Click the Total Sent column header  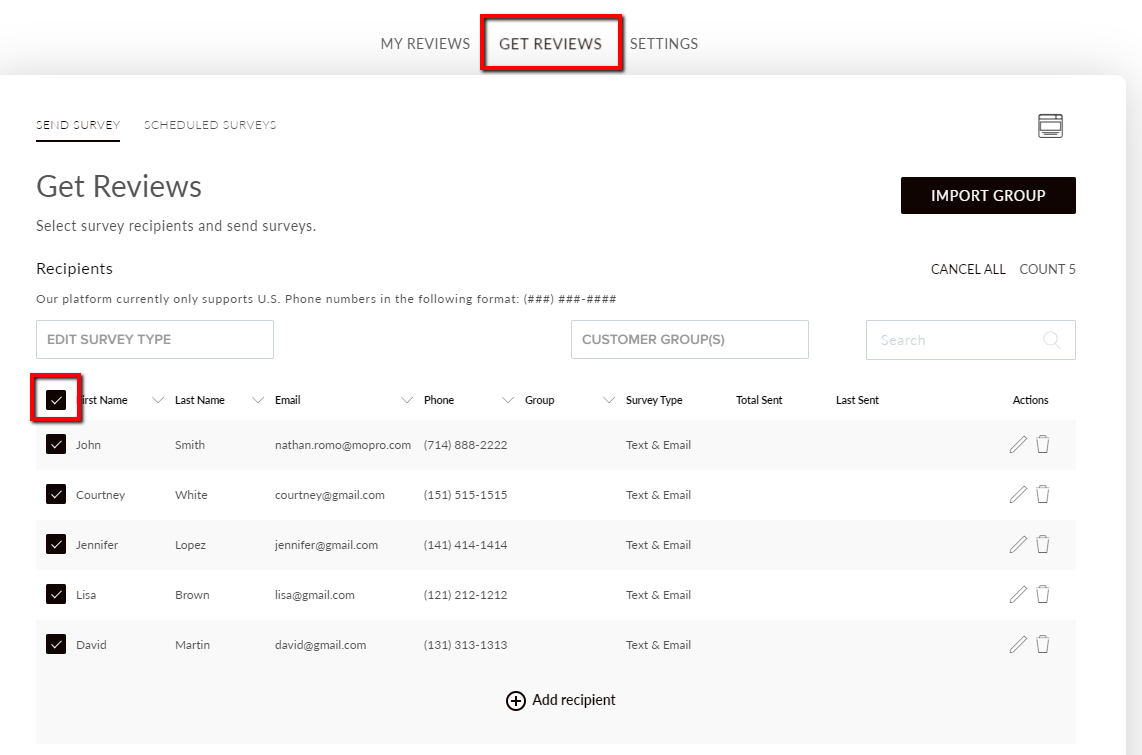759,400
